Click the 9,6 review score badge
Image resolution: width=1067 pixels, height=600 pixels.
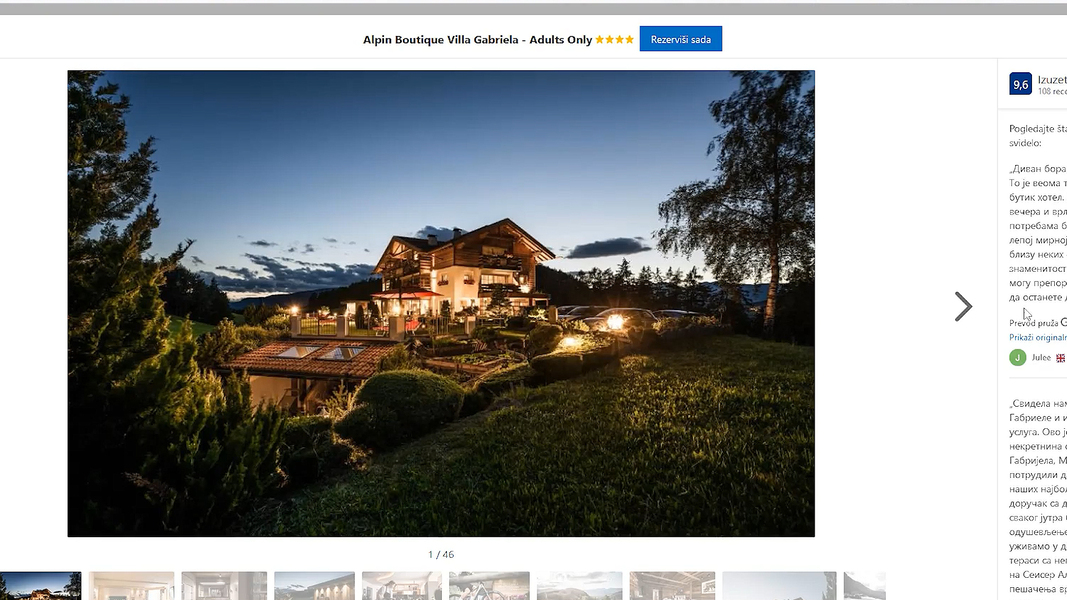[1020, 84]
